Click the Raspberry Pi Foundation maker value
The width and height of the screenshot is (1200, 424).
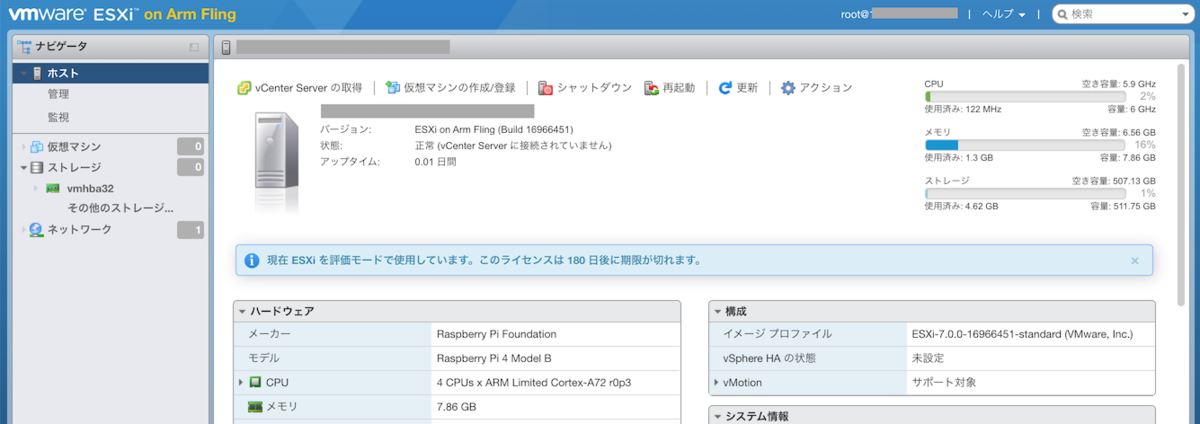click(497, 334)
